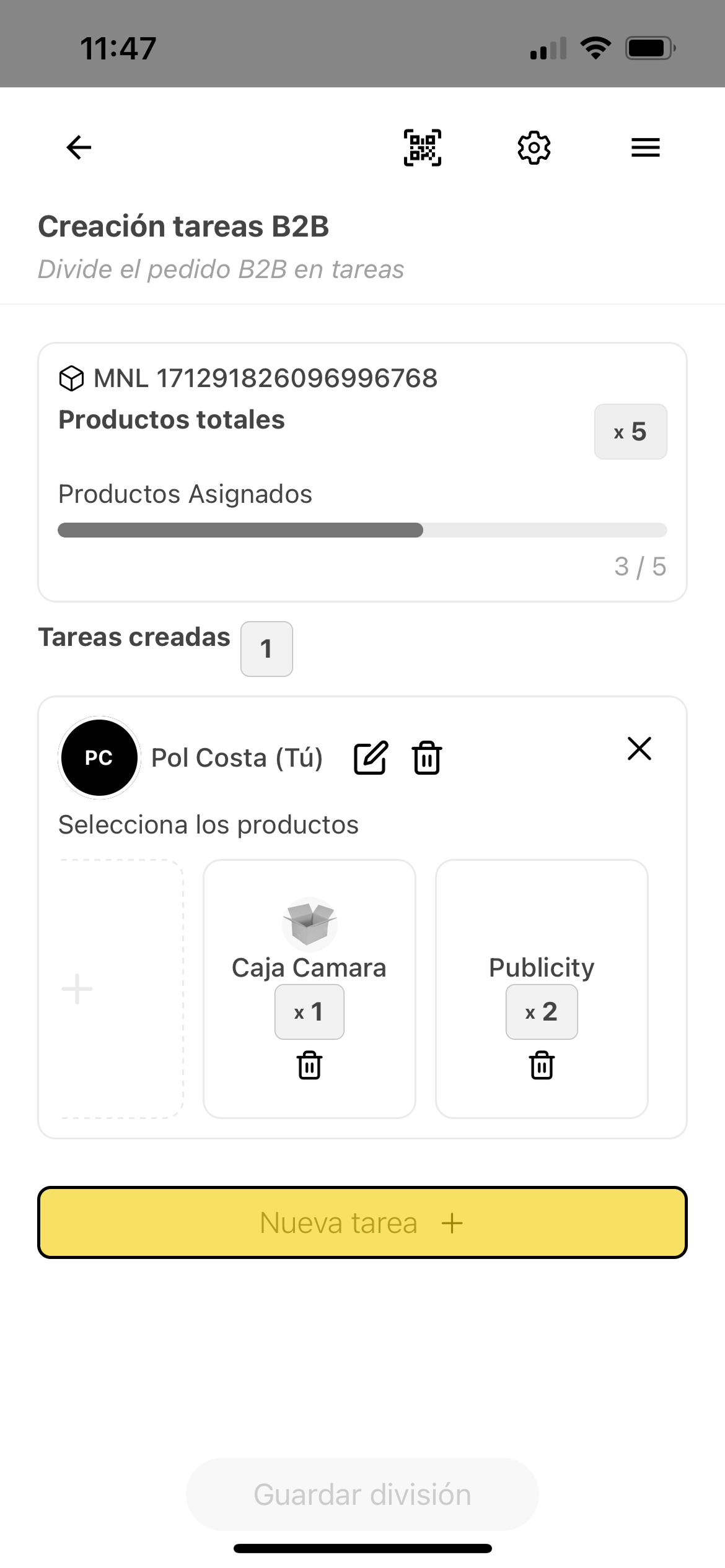Tap the back arrow icon

click(x=79, y=147)
